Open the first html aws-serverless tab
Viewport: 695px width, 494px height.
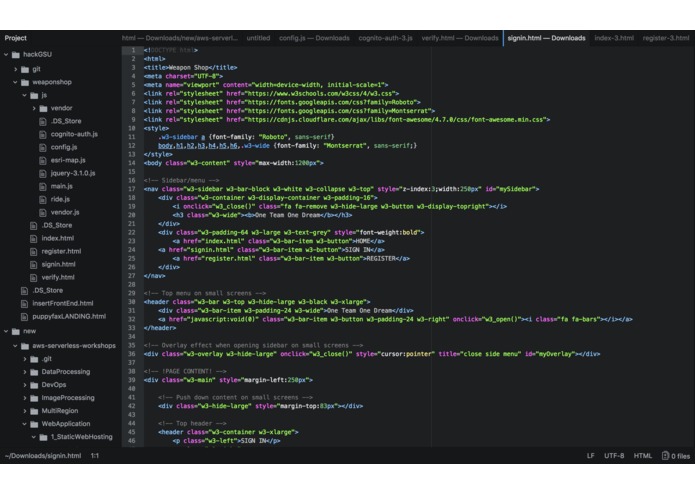[x=180, y=38]
